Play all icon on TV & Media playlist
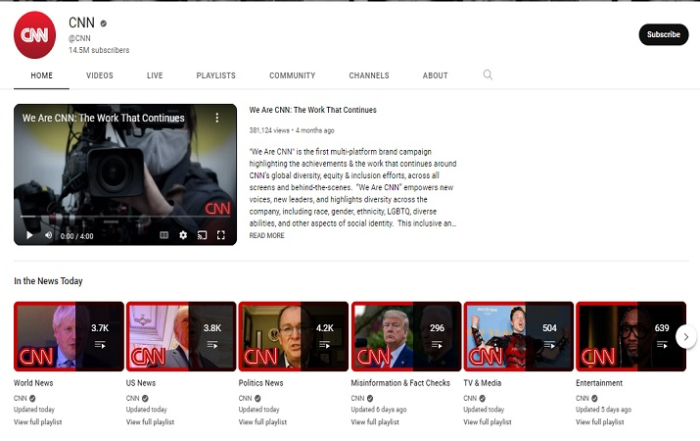This screenshot has width=700, height=441. pyautogui.click(x=550, y=345)
